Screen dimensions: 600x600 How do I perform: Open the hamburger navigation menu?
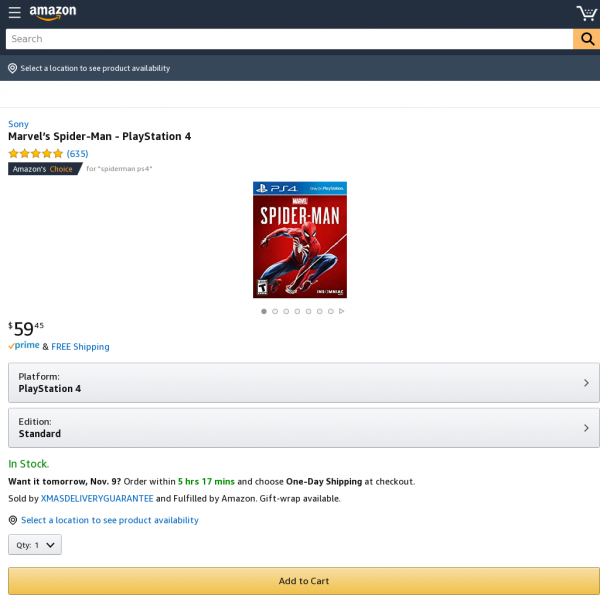[15, 12]
